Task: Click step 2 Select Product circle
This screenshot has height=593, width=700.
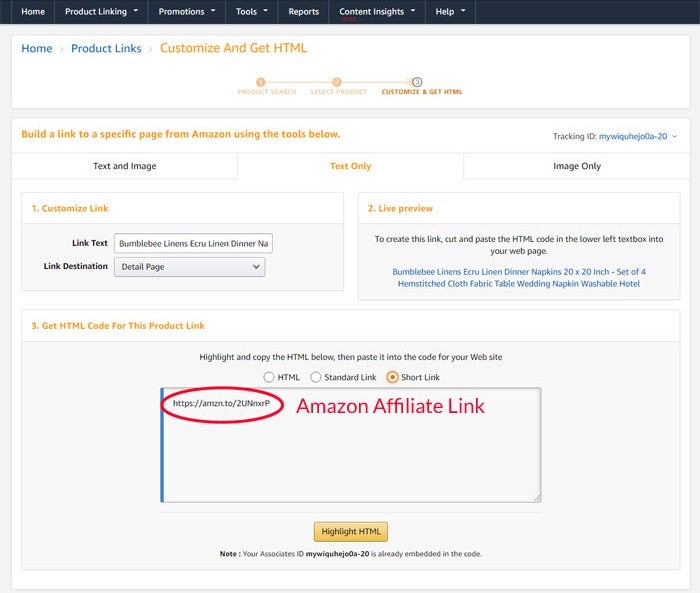Action: pos(337,82)
